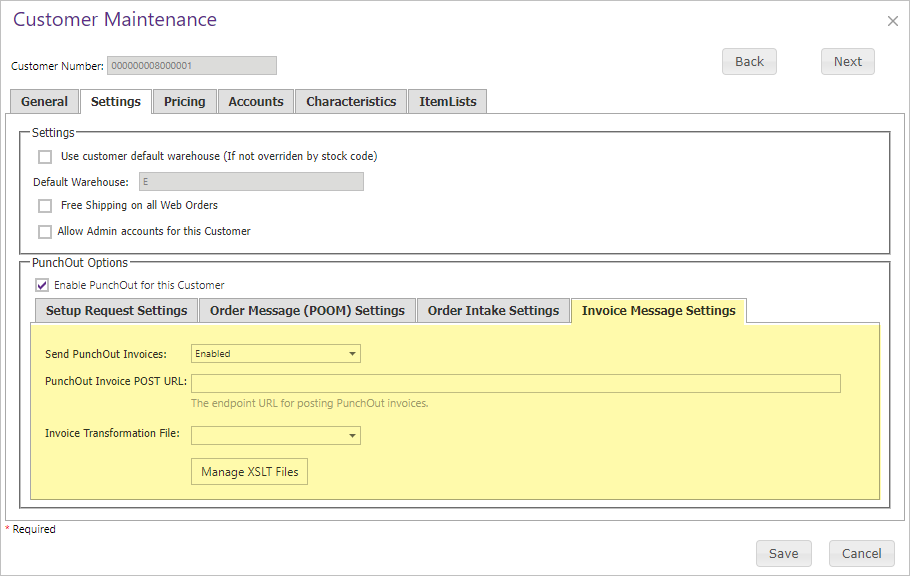Click the Manage XSLT Files button
This screenshot has width=910, height=576.
click(249, 472)
